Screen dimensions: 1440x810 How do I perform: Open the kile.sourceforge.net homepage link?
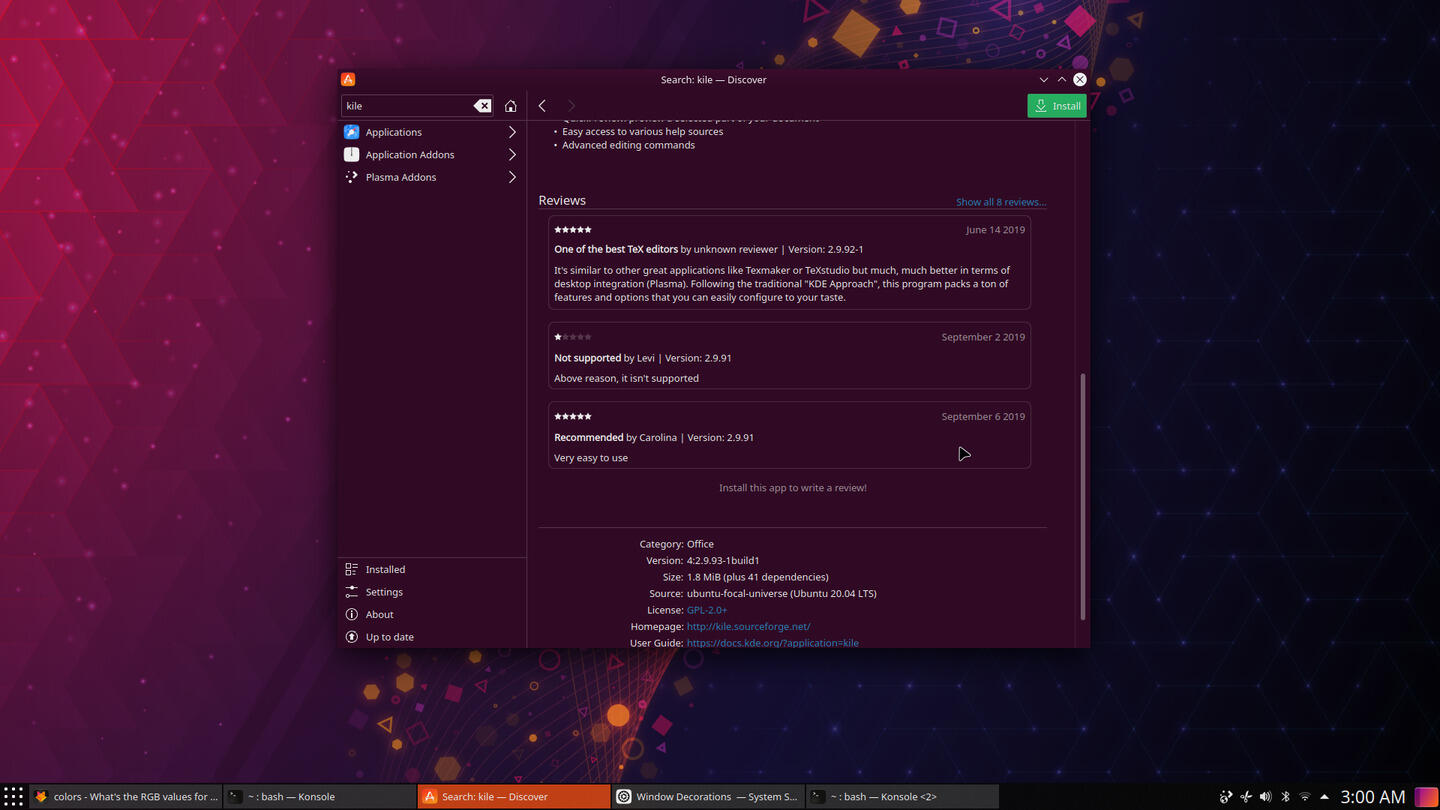pos(748,626)
